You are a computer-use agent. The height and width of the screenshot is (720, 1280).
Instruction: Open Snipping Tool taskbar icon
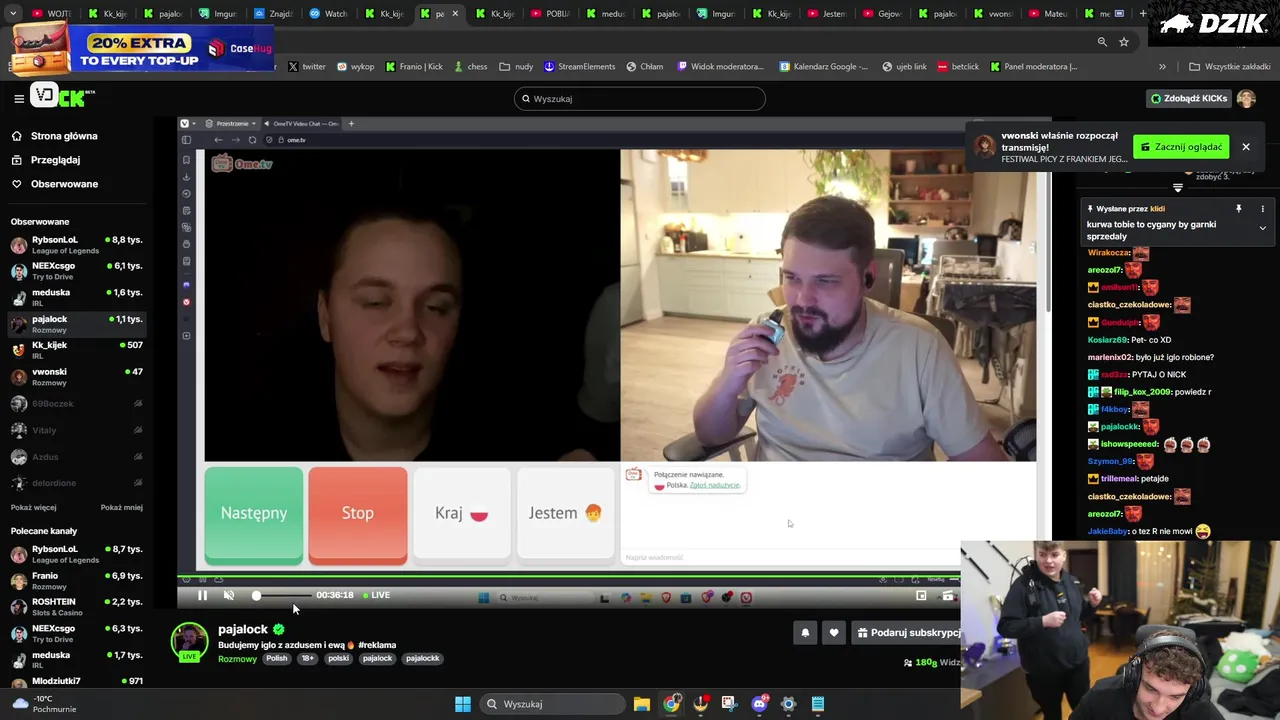[730, 704]
